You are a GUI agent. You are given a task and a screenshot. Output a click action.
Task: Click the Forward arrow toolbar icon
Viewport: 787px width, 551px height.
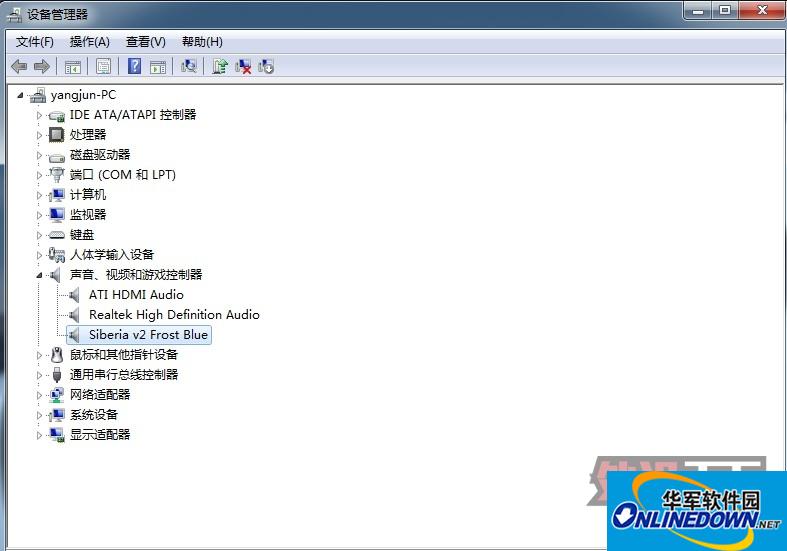click(x=42, y=66)
